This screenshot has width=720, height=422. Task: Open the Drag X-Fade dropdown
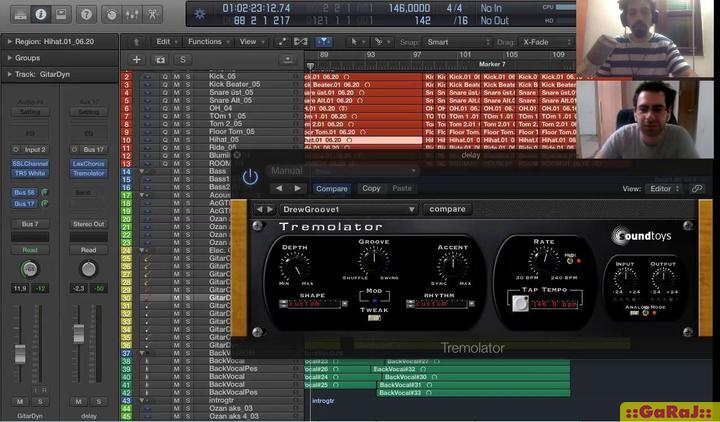click(x=546, y=42)
